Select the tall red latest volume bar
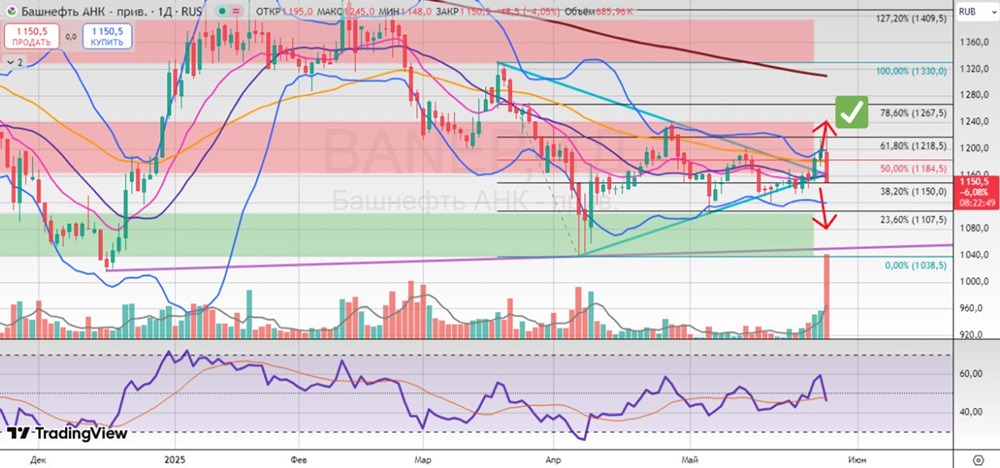 827,296
